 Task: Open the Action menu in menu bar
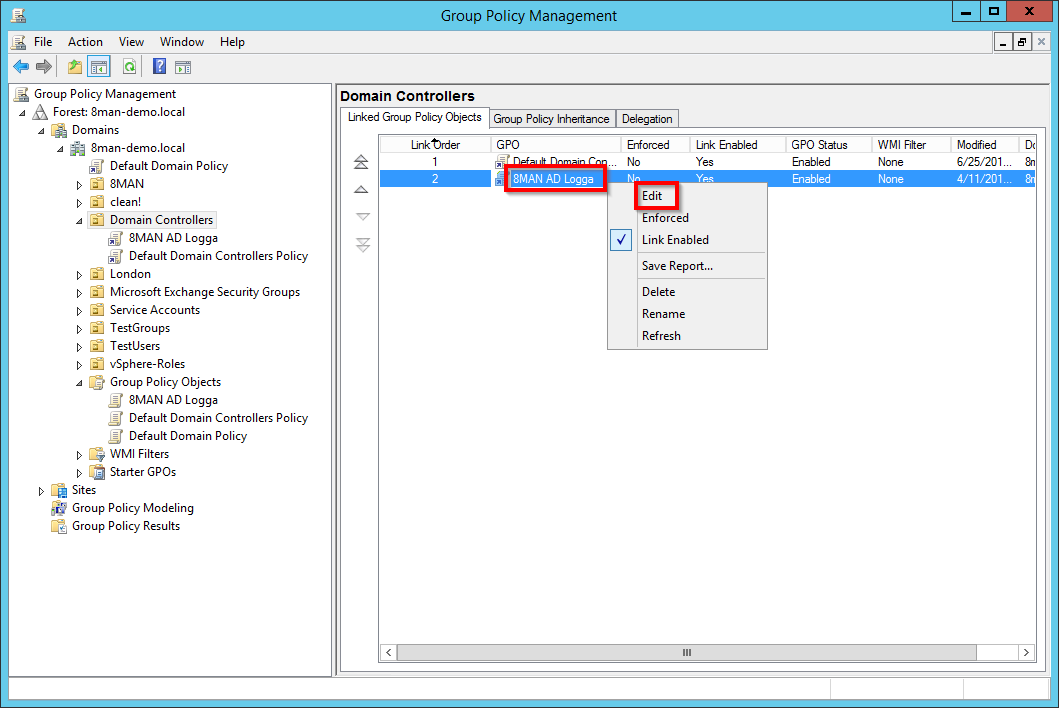[85, 42]
